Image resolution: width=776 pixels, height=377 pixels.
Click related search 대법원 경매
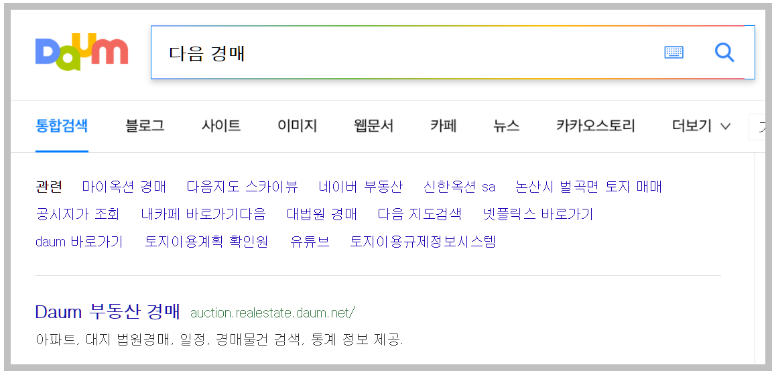pyautogui.click(x=322, y=214)
